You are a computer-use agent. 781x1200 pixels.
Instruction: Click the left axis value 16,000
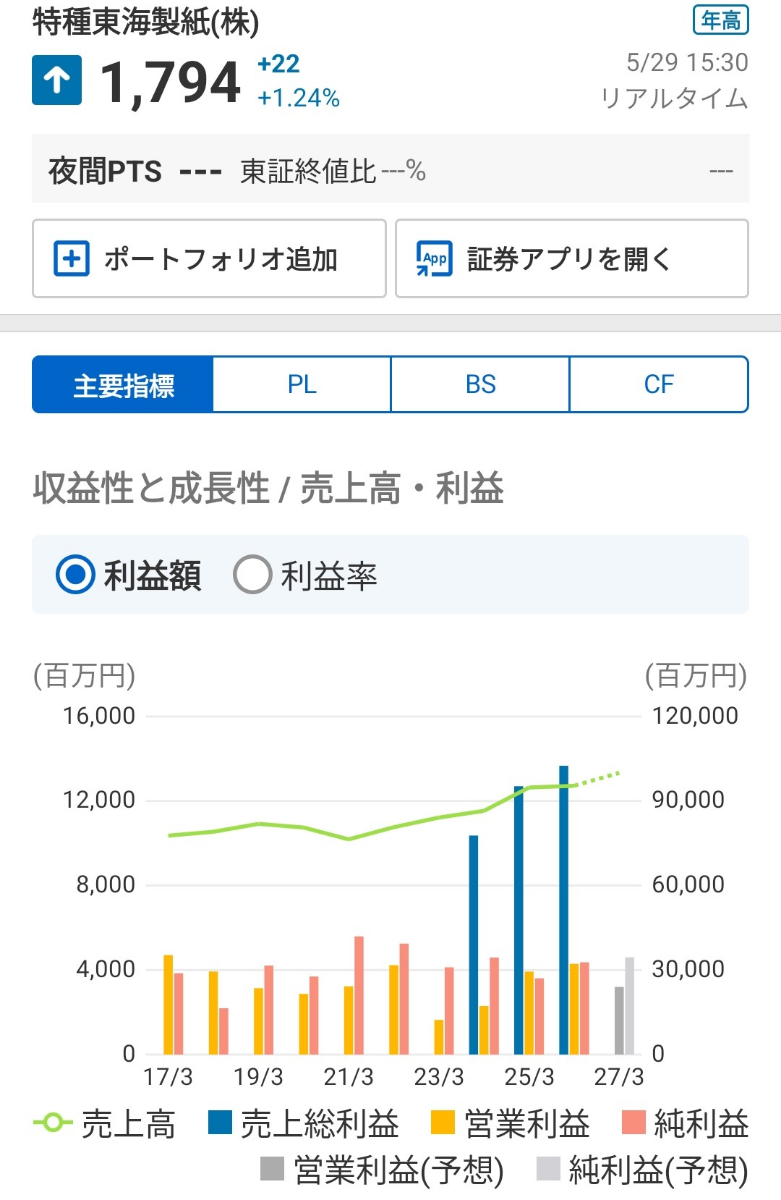pyautogui.click(x=98, y=716)
